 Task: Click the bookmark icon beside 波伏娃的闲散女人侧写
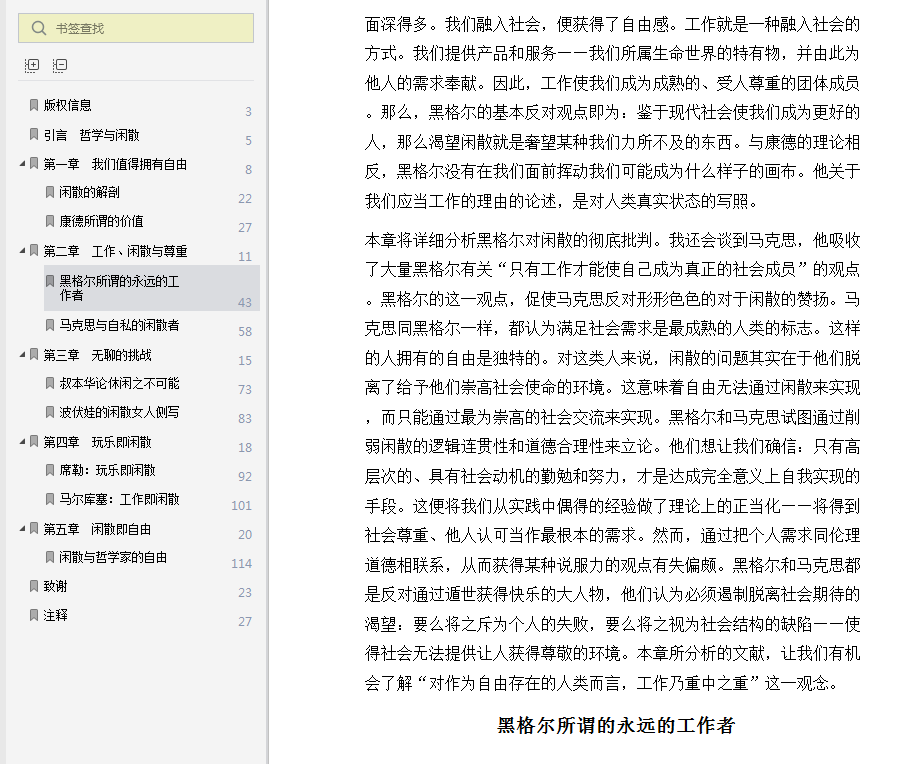pos(50,411)
